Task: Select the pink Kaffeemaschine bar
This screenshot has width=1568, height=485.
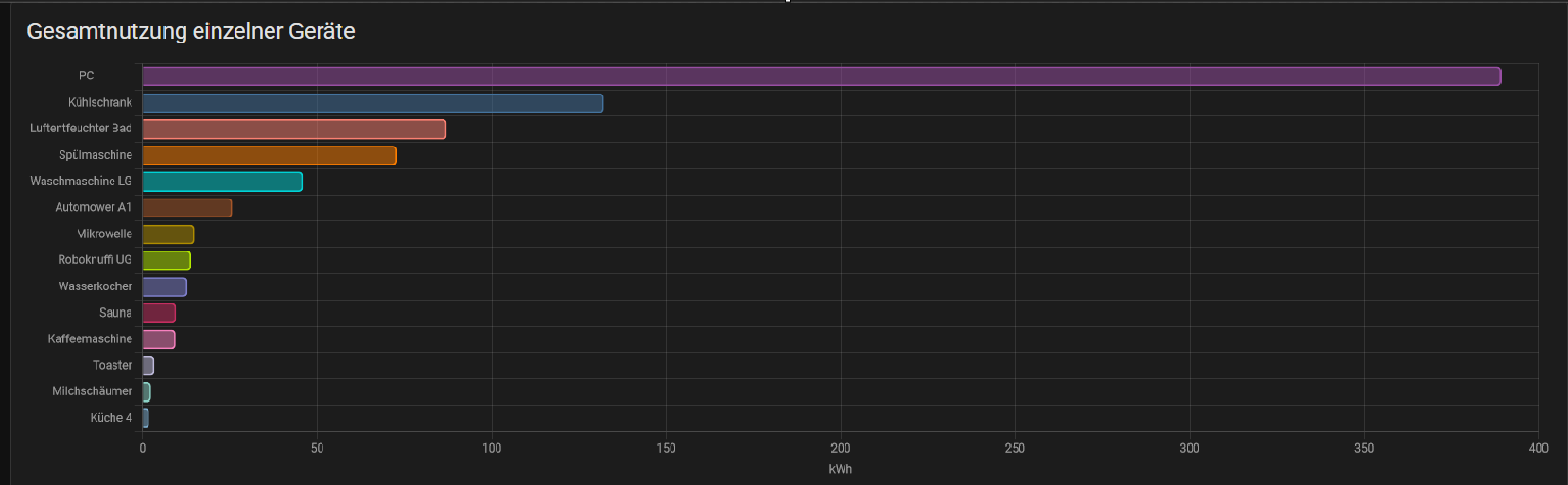Action: pos(159,339)
